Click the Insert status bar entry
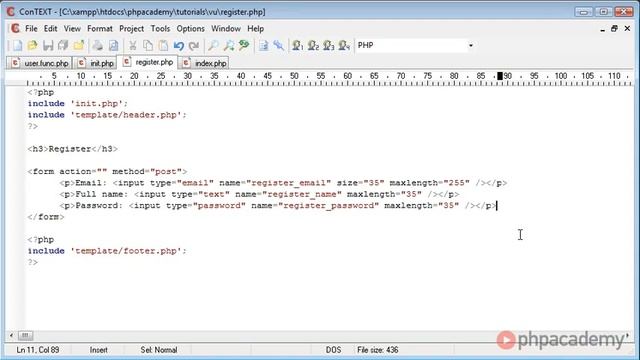The height and width of the screenshot is (360, 640). [x=99, y=350]
